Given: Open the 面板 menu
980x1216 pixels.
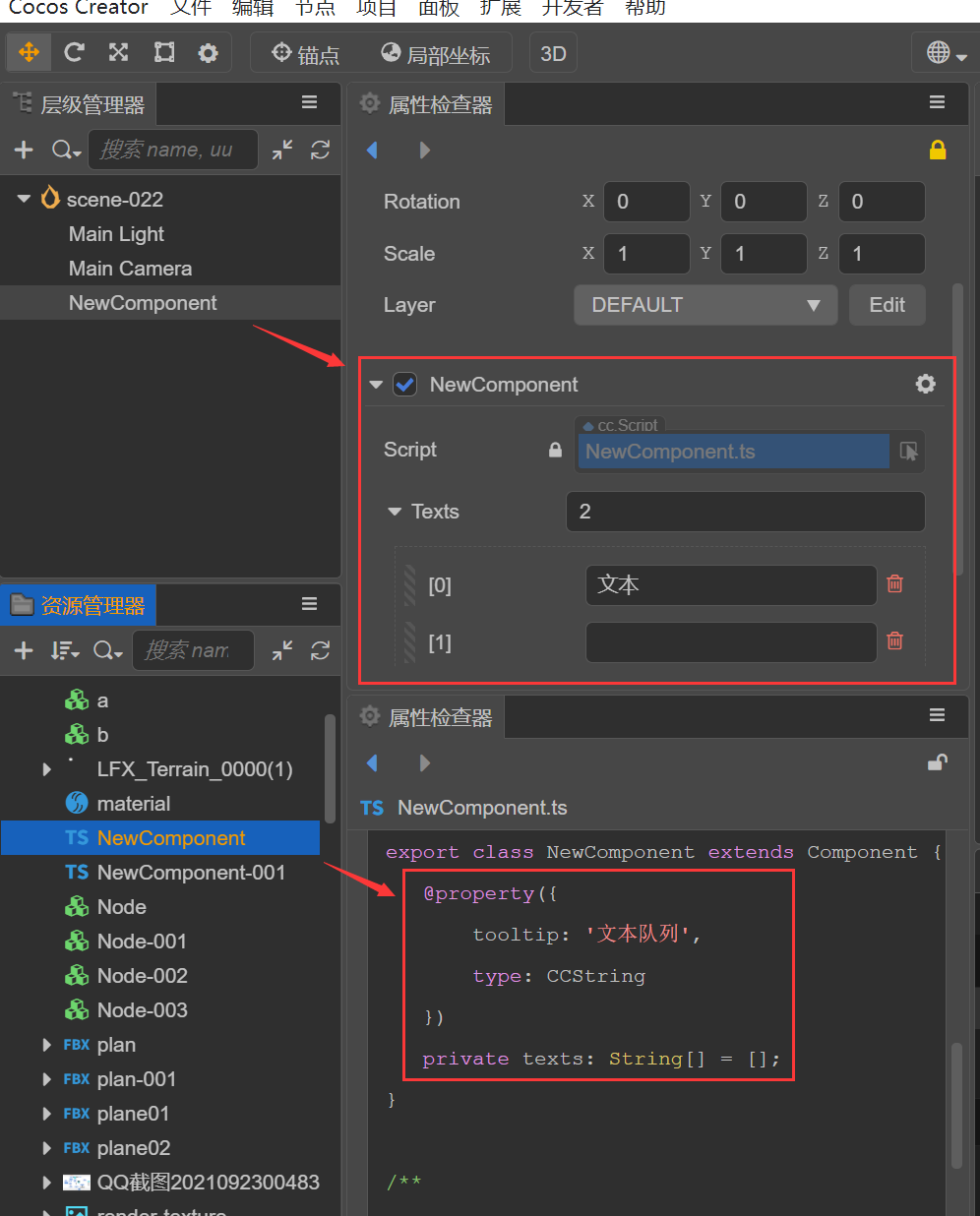Looking at the screenshot, I should tap(439, 8).
